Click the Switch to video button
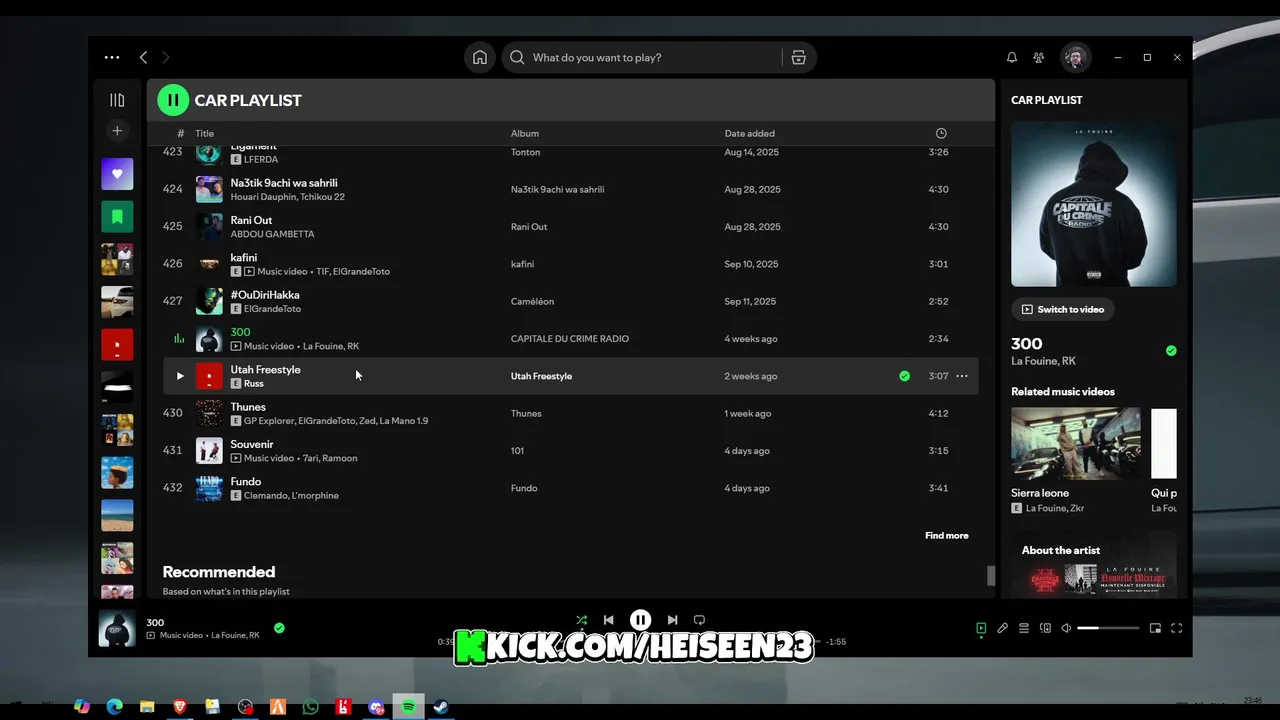Viewport: 1280px width, 720px height. 1062,309
